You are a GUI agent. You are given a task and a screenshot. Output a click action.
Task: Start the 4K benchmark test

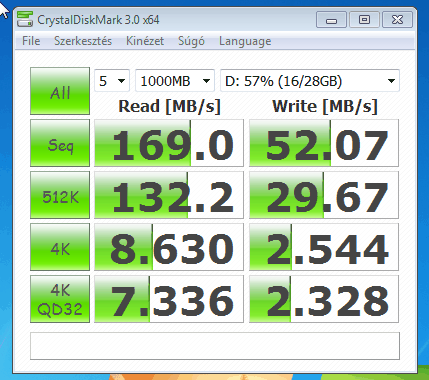[60, 247]
